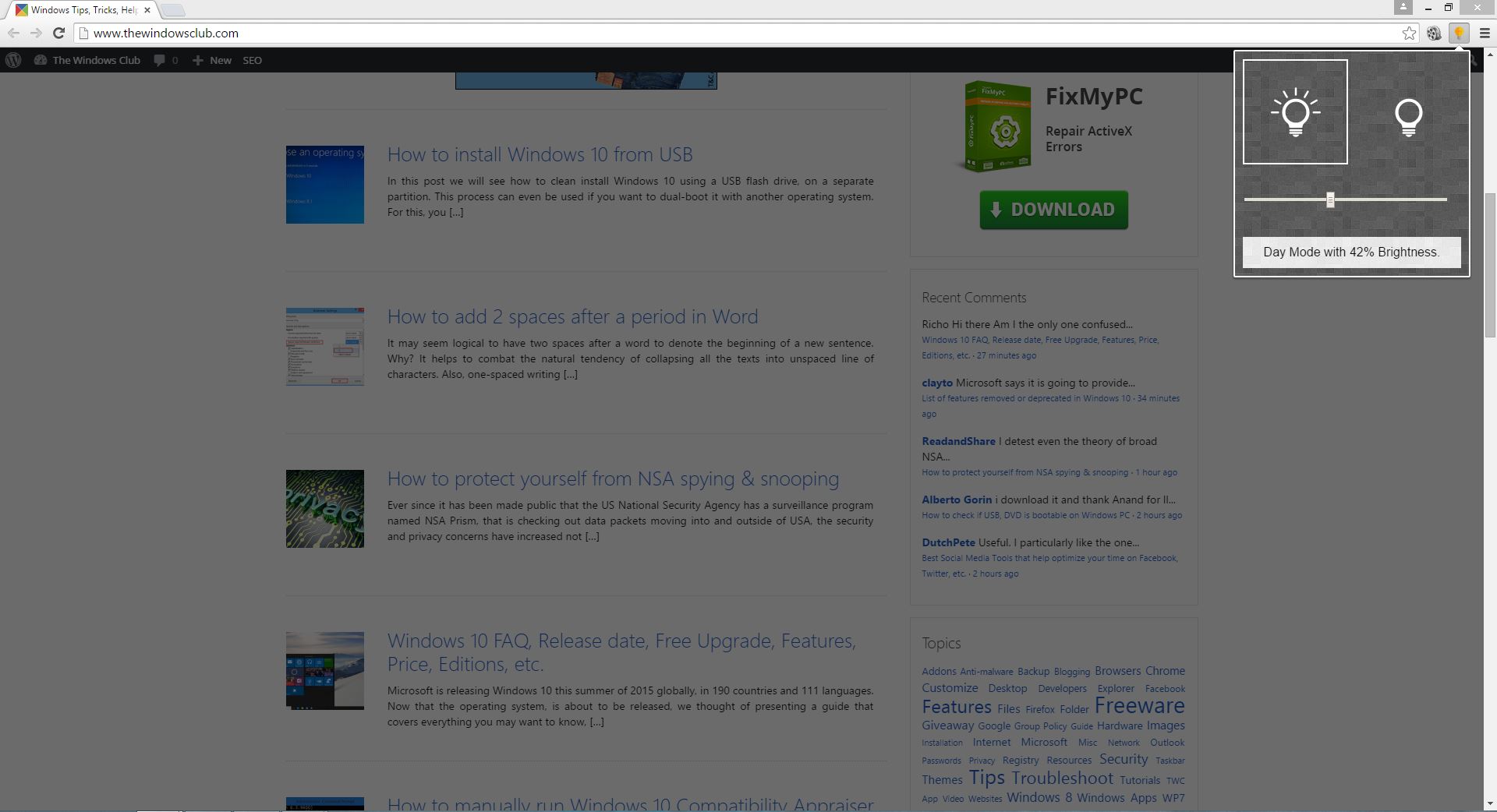Switch to Night Mode unlit bulb icon
The width and height of the screenshot is (1497, 812).
click(1408, 118)
